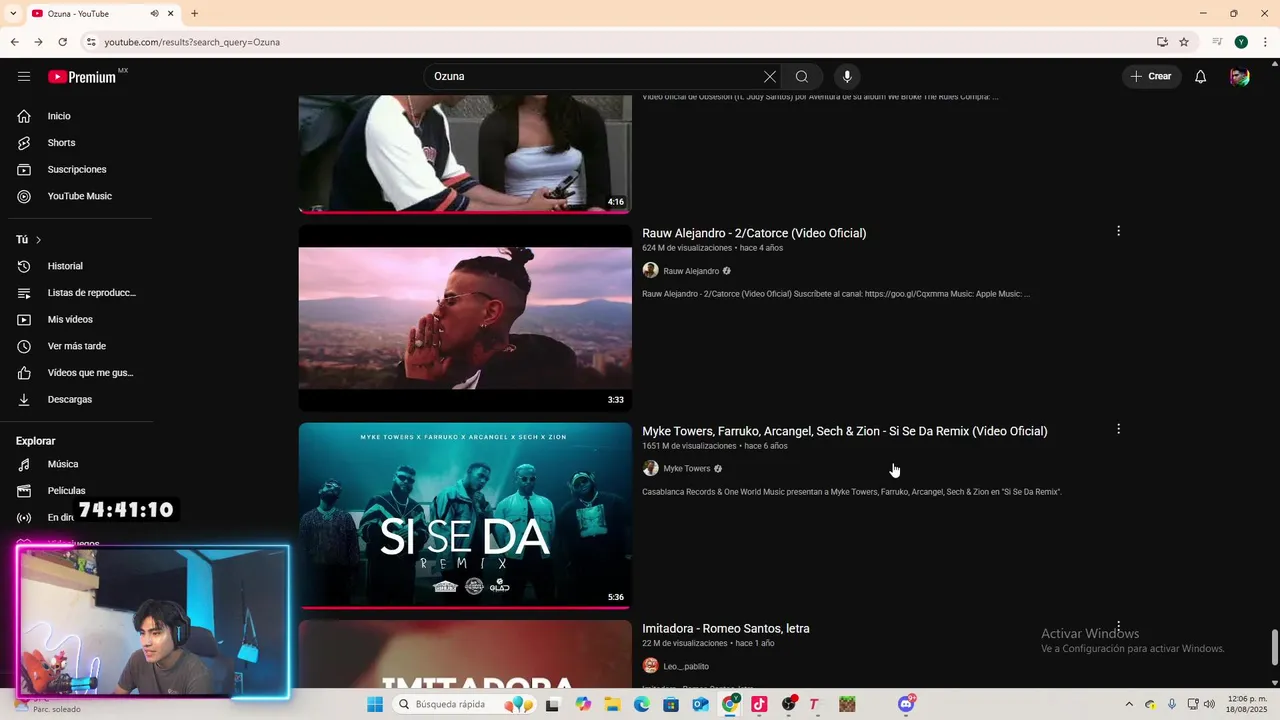Viewport: 1280px width, 720px height.
Task: Reload the YouTube page
Action: tap(62, 42)
